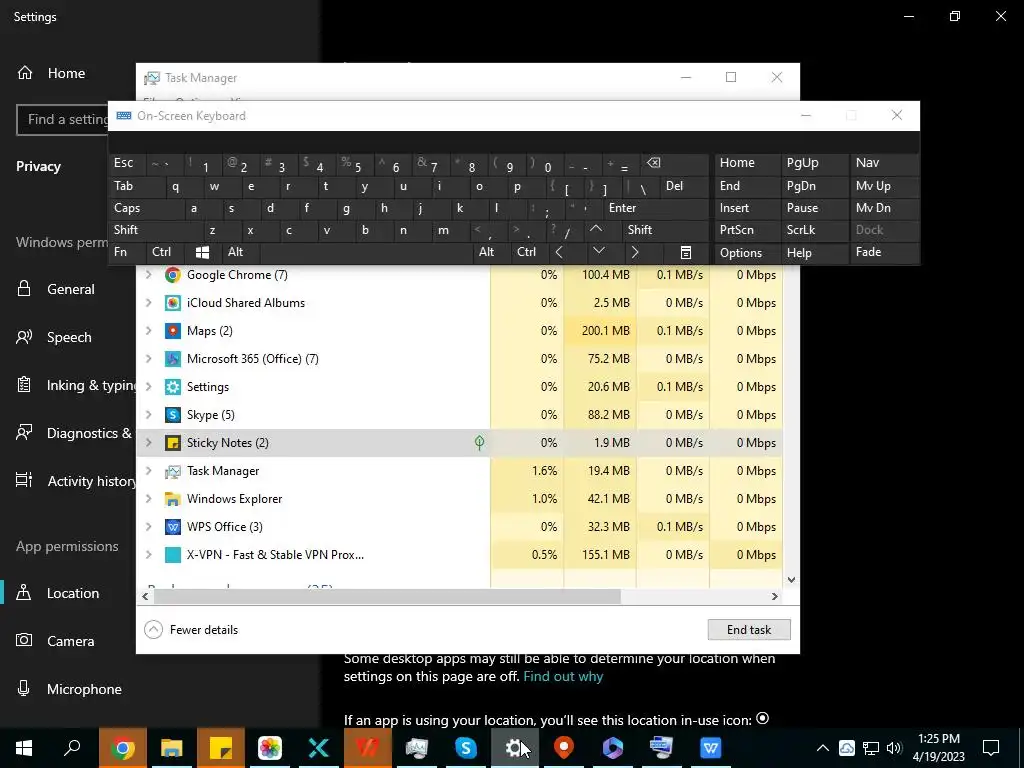The height and width of the screenshot is (768, 1024).
Task: Click the scroll down arrow in Task Manager
Action: click(791, 579)
